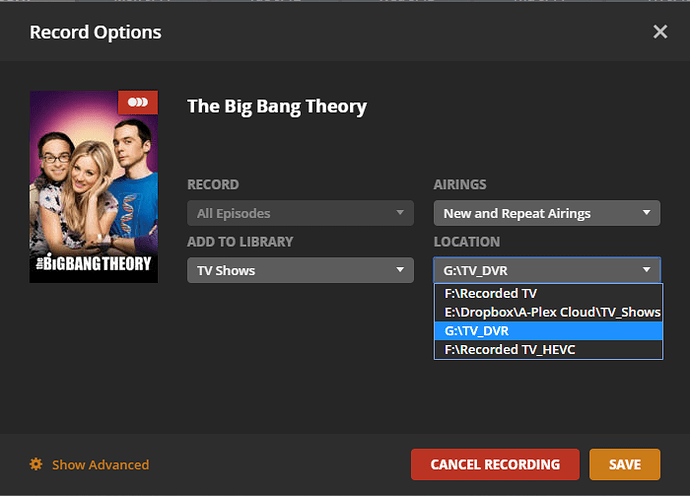Choose the Dropbox A-Plex Cloud TV_Shows location
This screenshot has height=496, width=690.
[548, 312]
